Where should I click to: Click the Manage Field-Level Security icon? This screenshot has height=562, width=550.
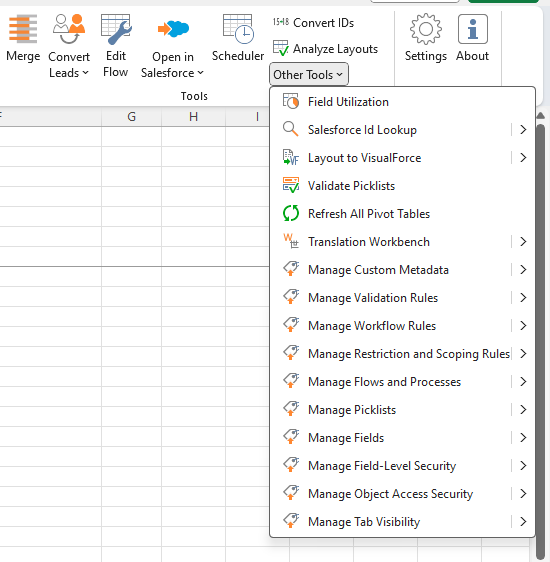point(291,465)
